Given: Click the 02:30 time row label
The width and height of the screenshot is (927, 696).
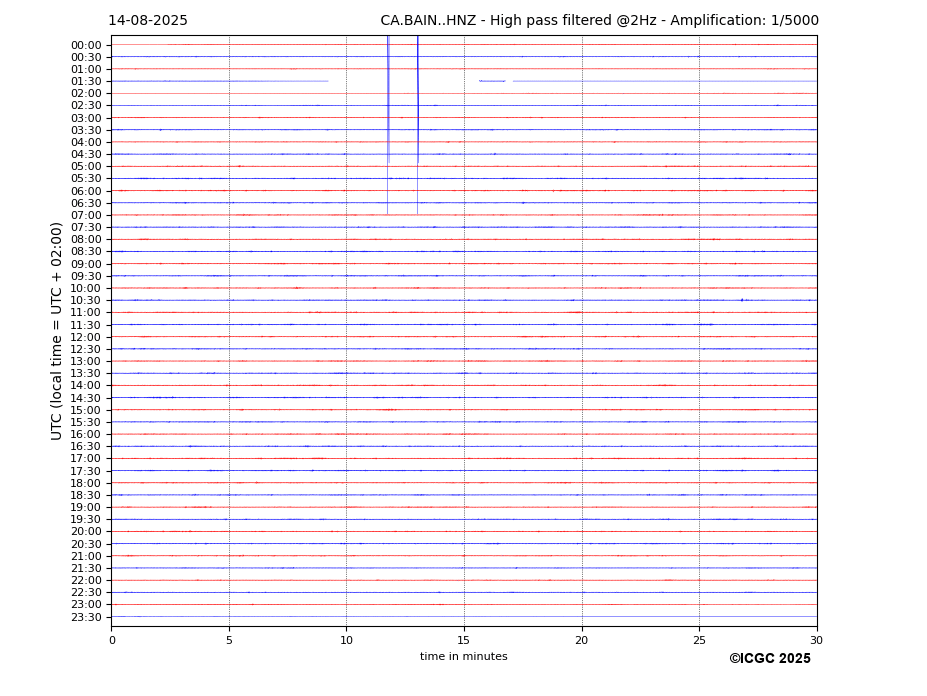Looking at the screenshot, I should tap(86, 106).
